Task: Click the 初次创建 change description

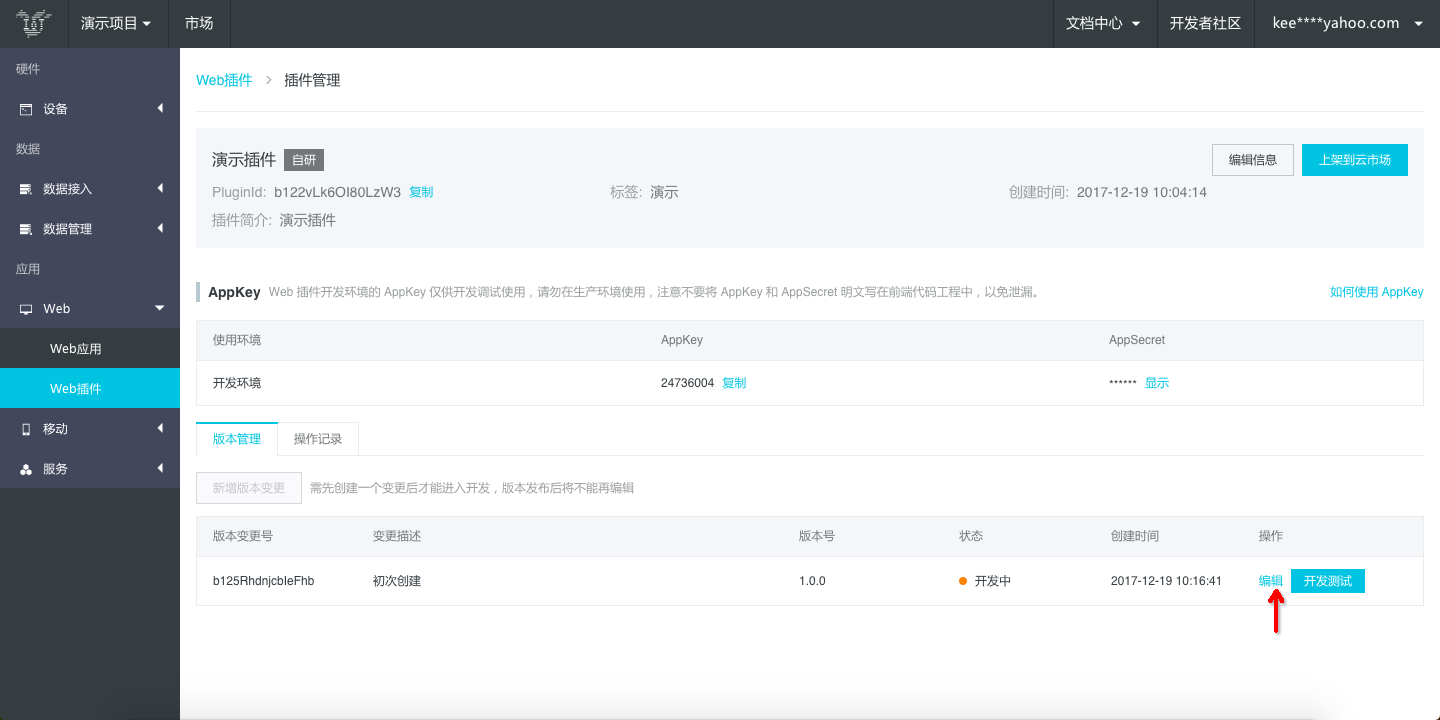Action: (397, 581)
